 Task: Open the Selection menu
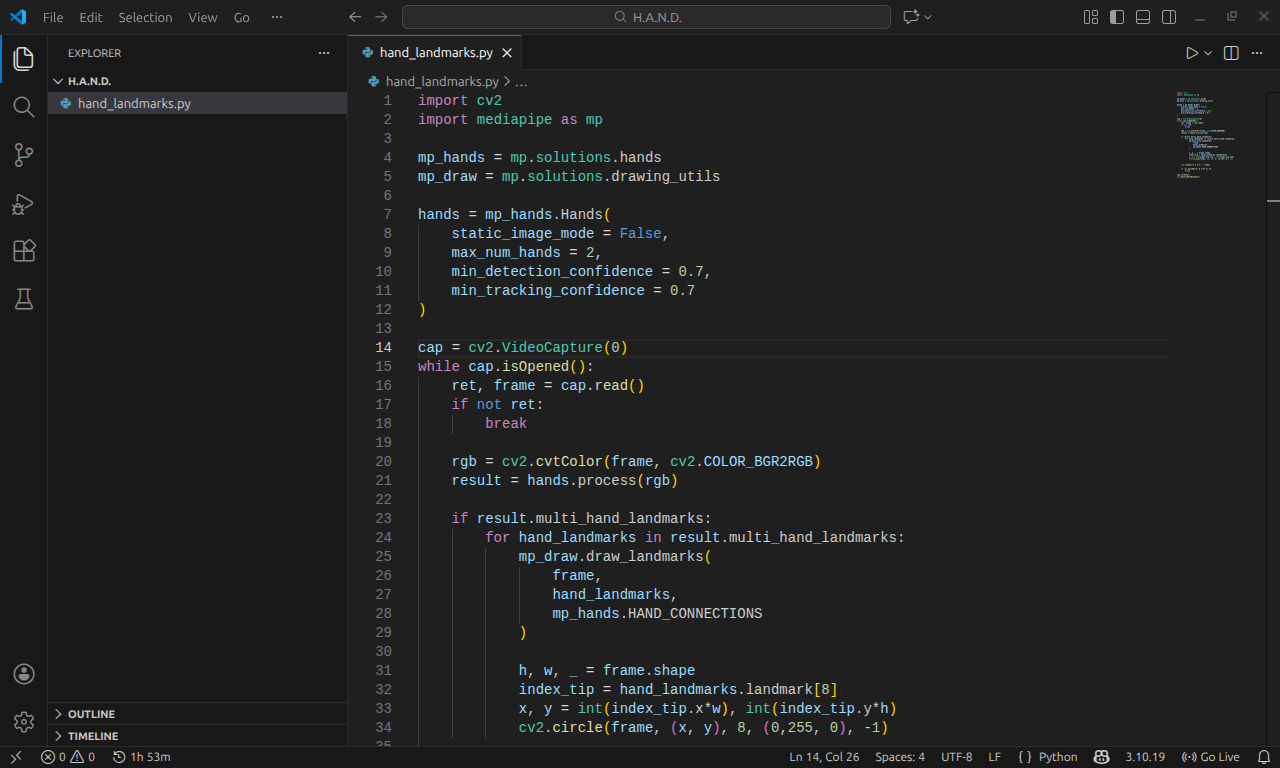coord(145,17)
